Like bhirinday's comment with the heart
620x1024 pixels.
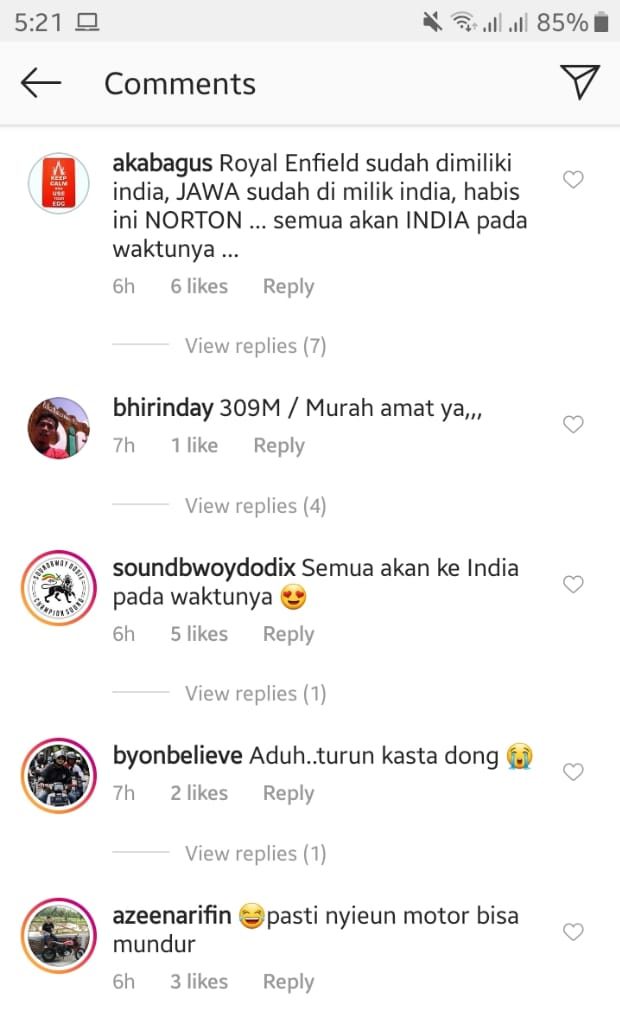(x=573, y=424)
